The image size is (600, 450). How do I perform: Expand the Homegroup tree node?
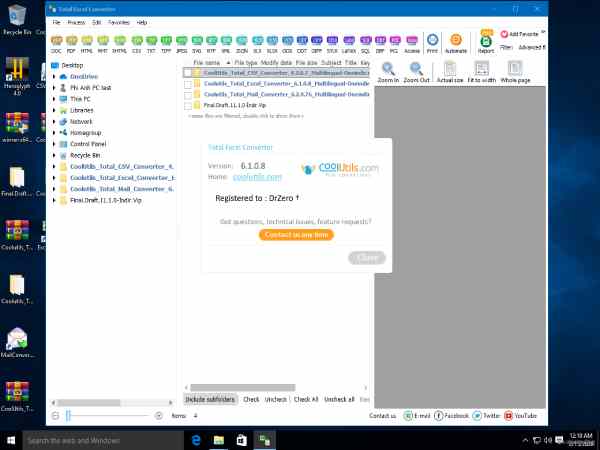click(x=54, y=133)
